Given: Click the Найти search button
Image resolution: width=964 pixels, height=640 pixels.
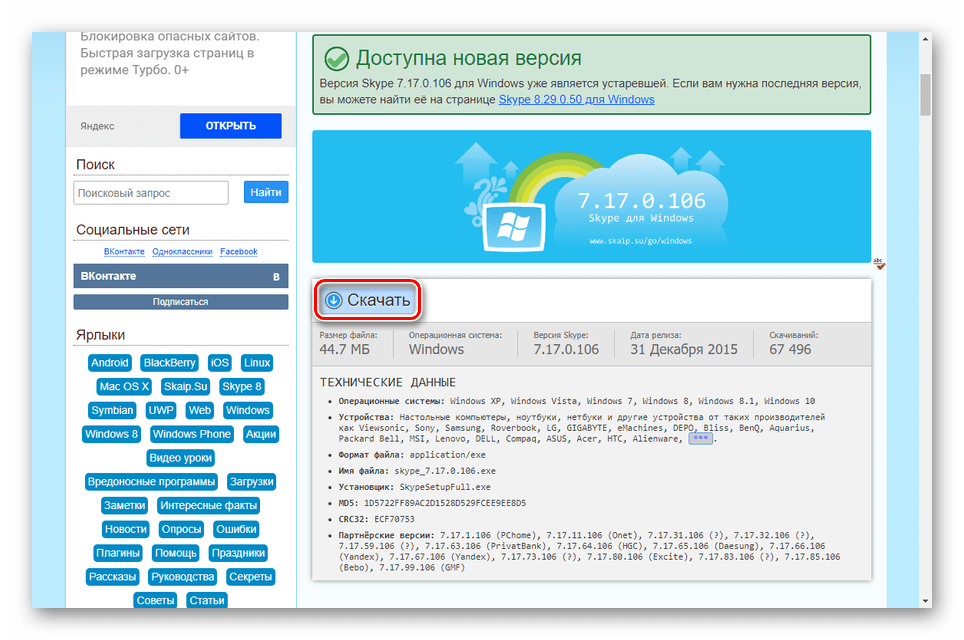Looking at the screenshot, I should 266,192.
